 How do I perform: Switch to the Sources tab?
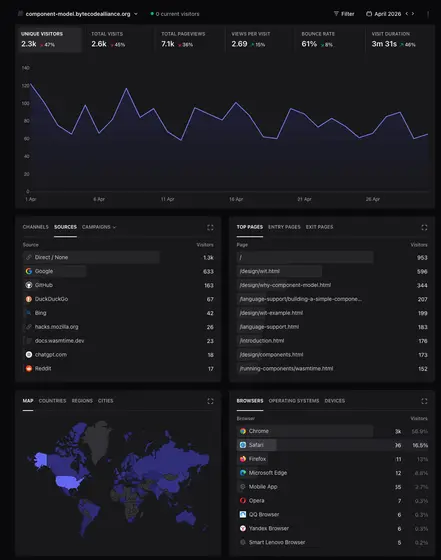coord(65,227)
